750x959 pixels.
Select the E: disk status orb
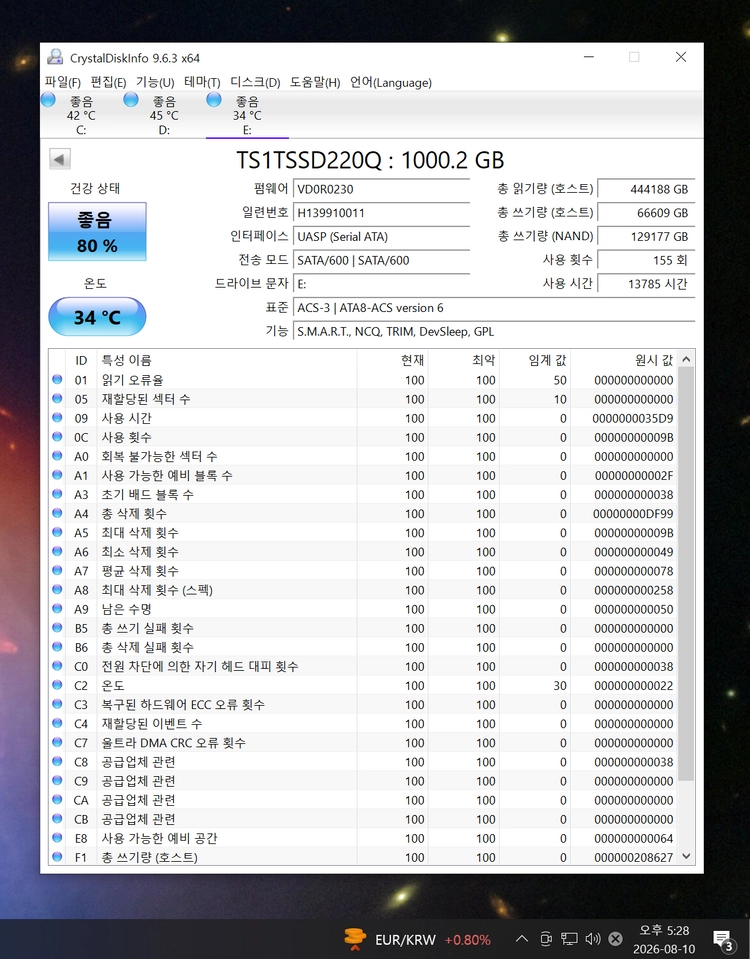point(213,100)
